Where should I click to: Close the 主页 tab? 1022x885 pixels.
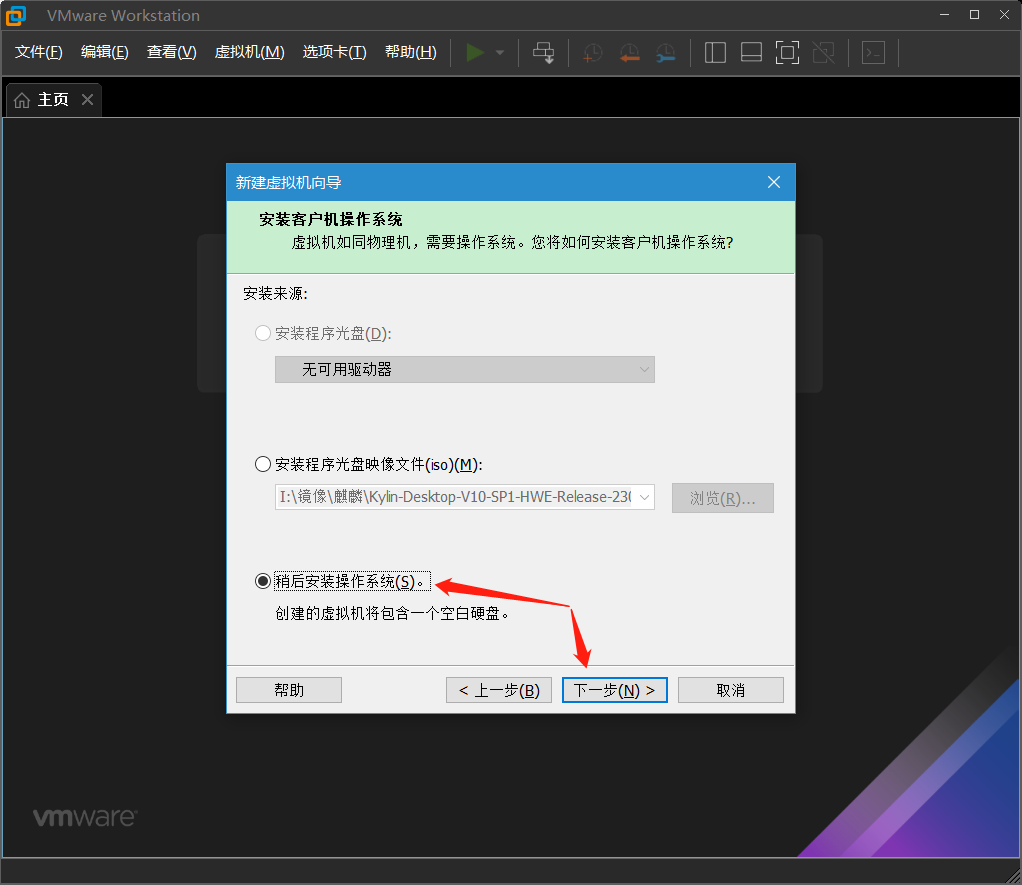coord(87,100)
